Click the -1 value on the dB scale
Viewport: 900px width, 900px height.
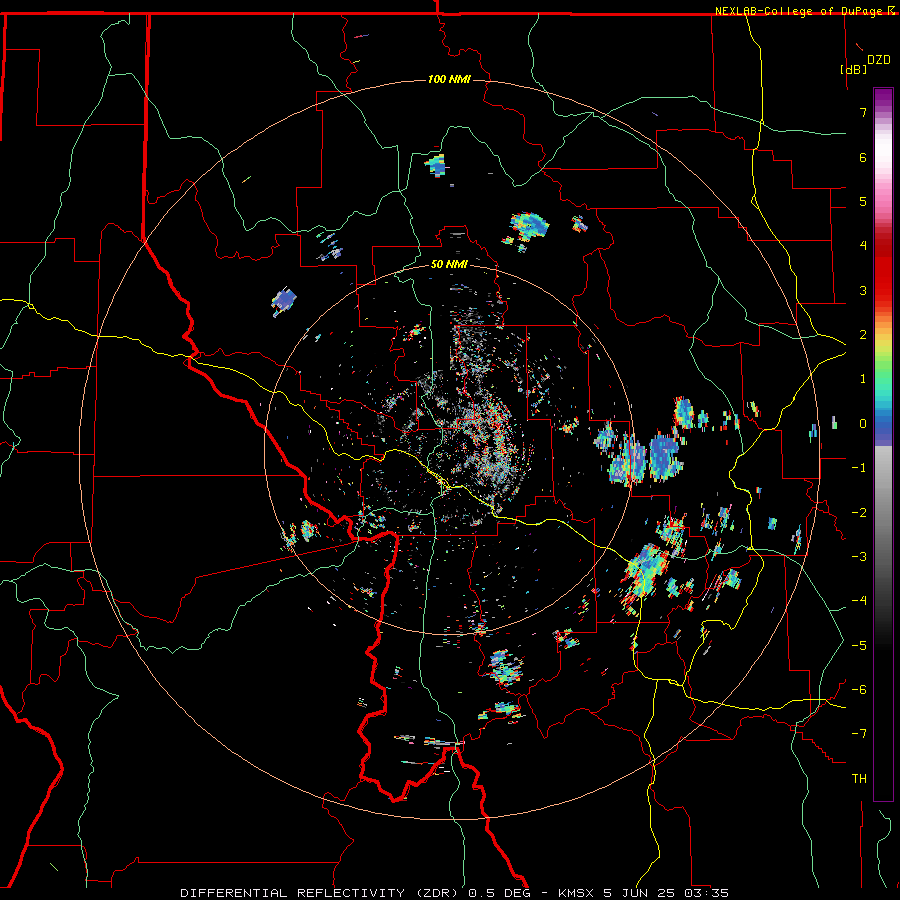[x=859, y=468]
